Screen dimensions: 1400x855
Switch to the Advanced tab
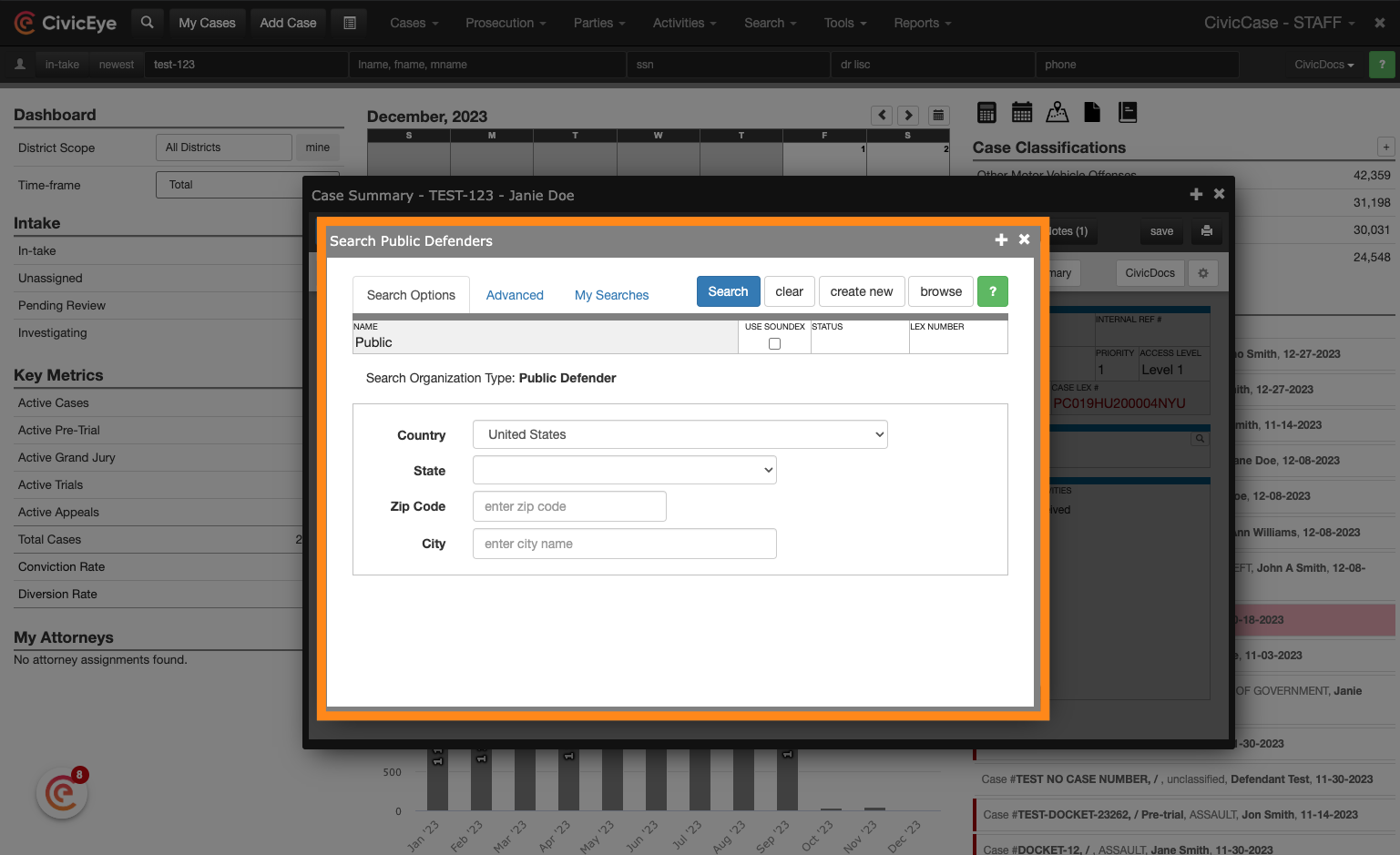pyautogui.click(x=515, y=295)
